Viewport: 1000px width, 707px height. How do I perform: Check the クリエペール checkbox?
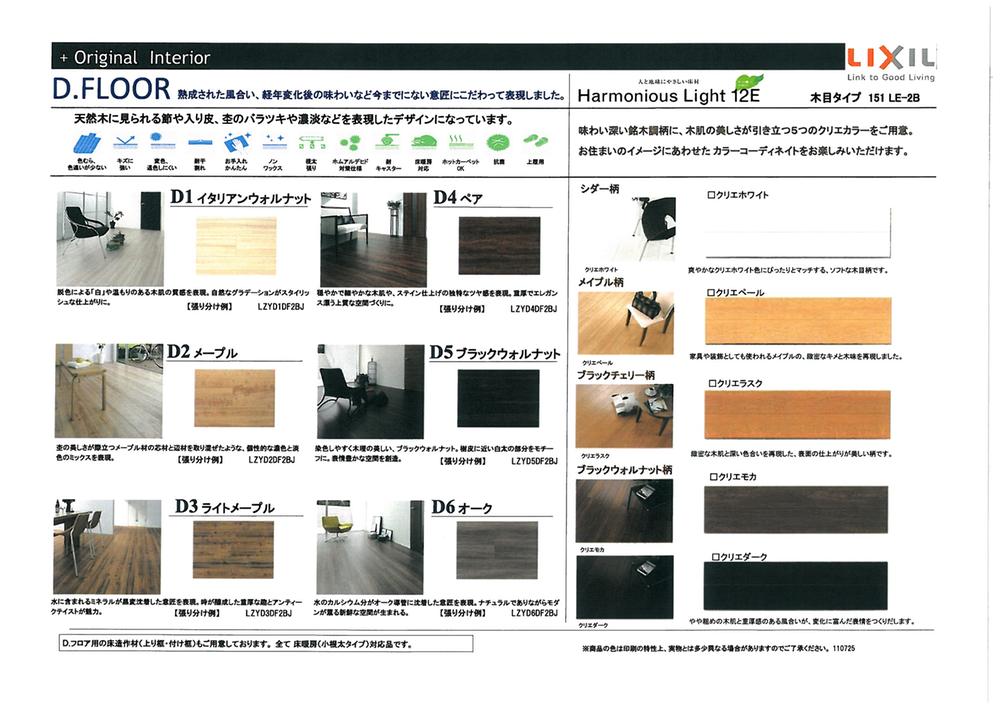tap(710, 292)
